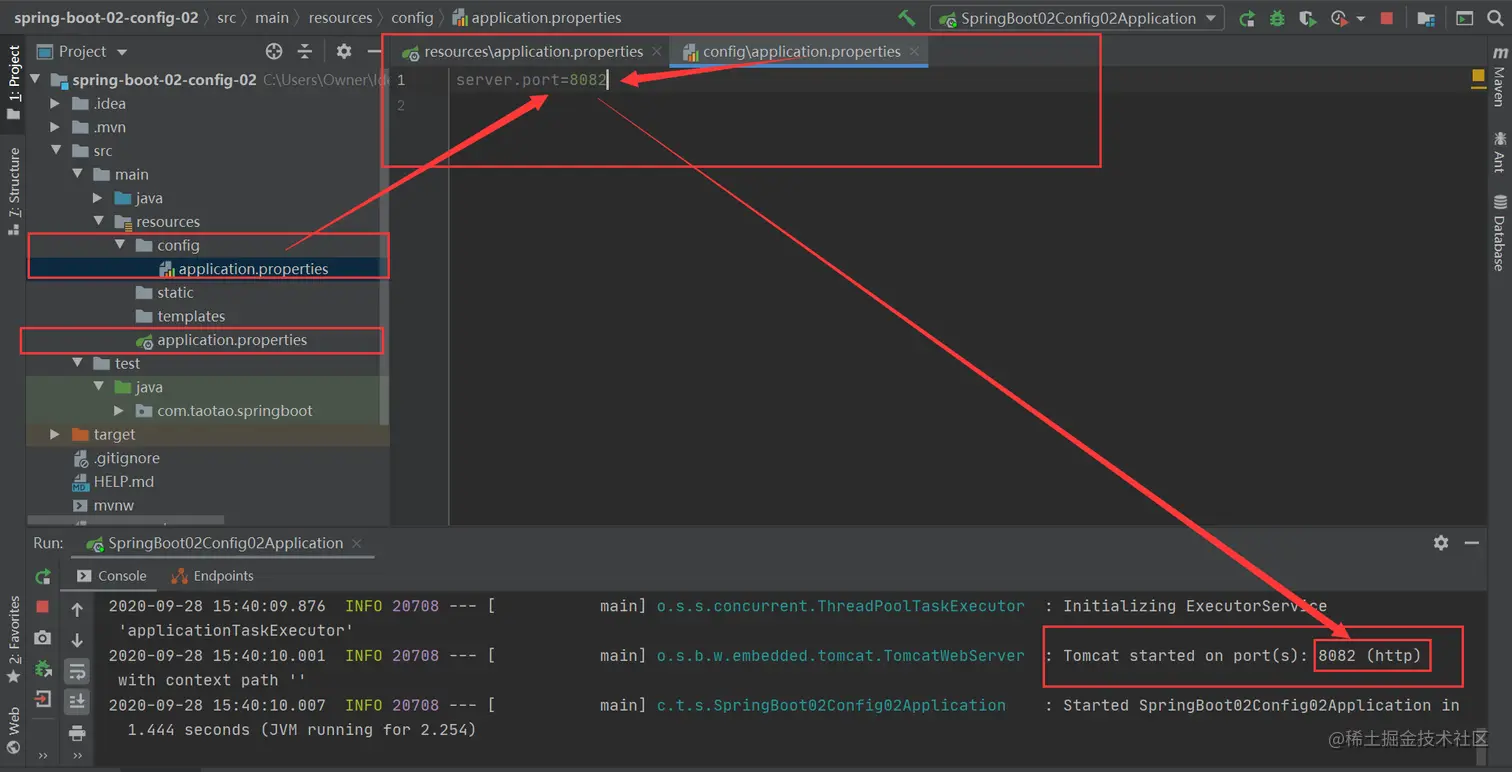Viewport: 1512px width, 772px height.
Task: Open the profiler dropdown arrow
Action: coord(1361,19)
